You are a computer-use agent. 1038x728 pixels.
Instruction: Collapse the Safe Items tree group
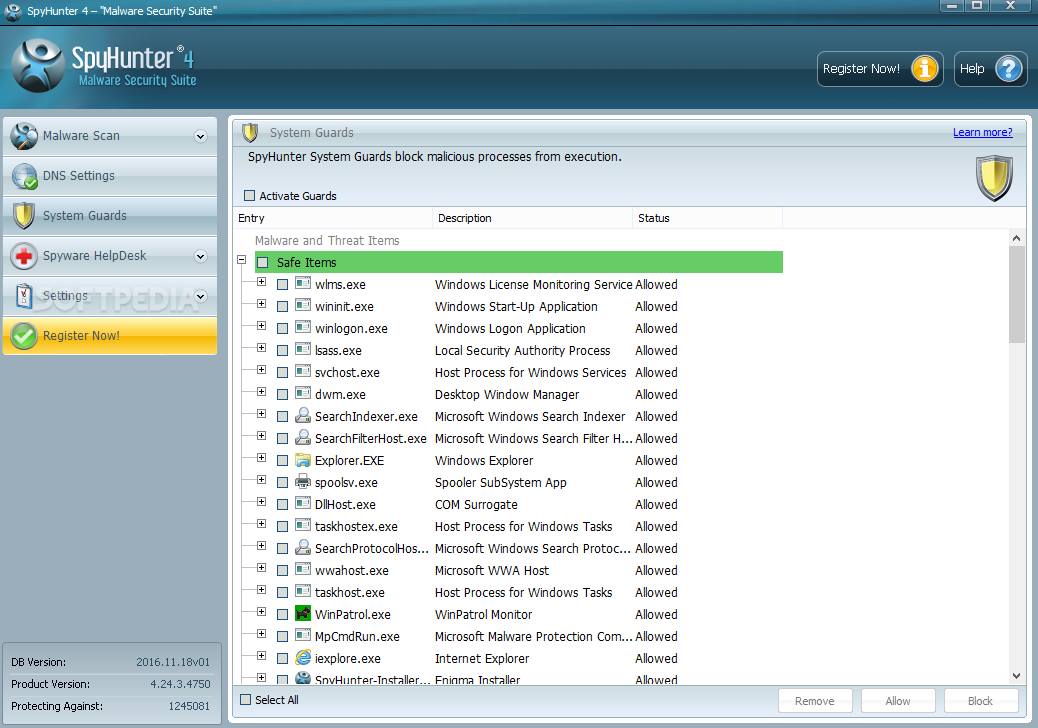coord(242,260)
